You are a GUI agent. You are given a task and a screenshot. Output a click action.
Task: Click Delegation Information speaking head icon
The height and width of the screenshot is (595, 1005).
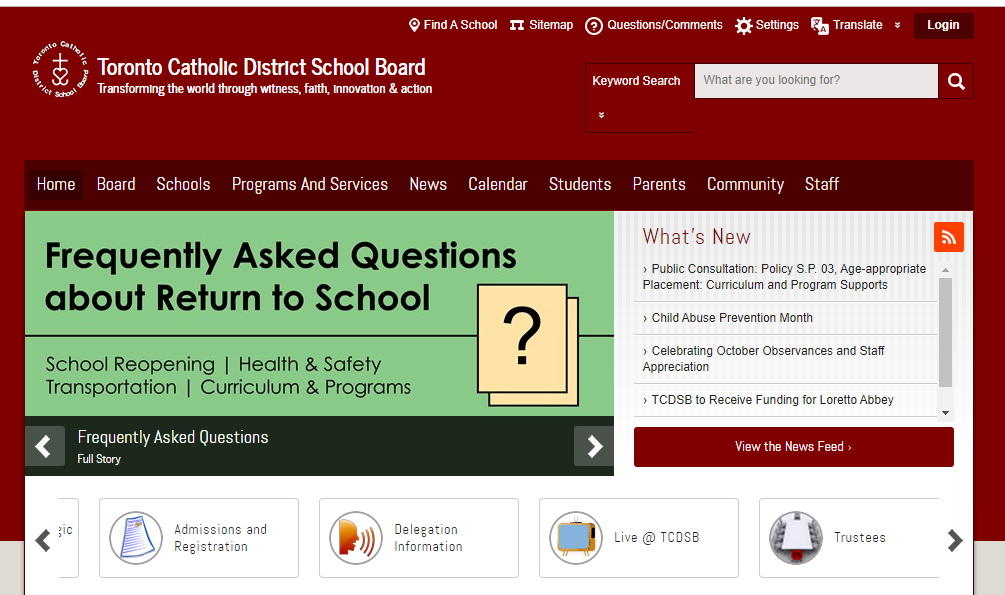pos(356,538)
